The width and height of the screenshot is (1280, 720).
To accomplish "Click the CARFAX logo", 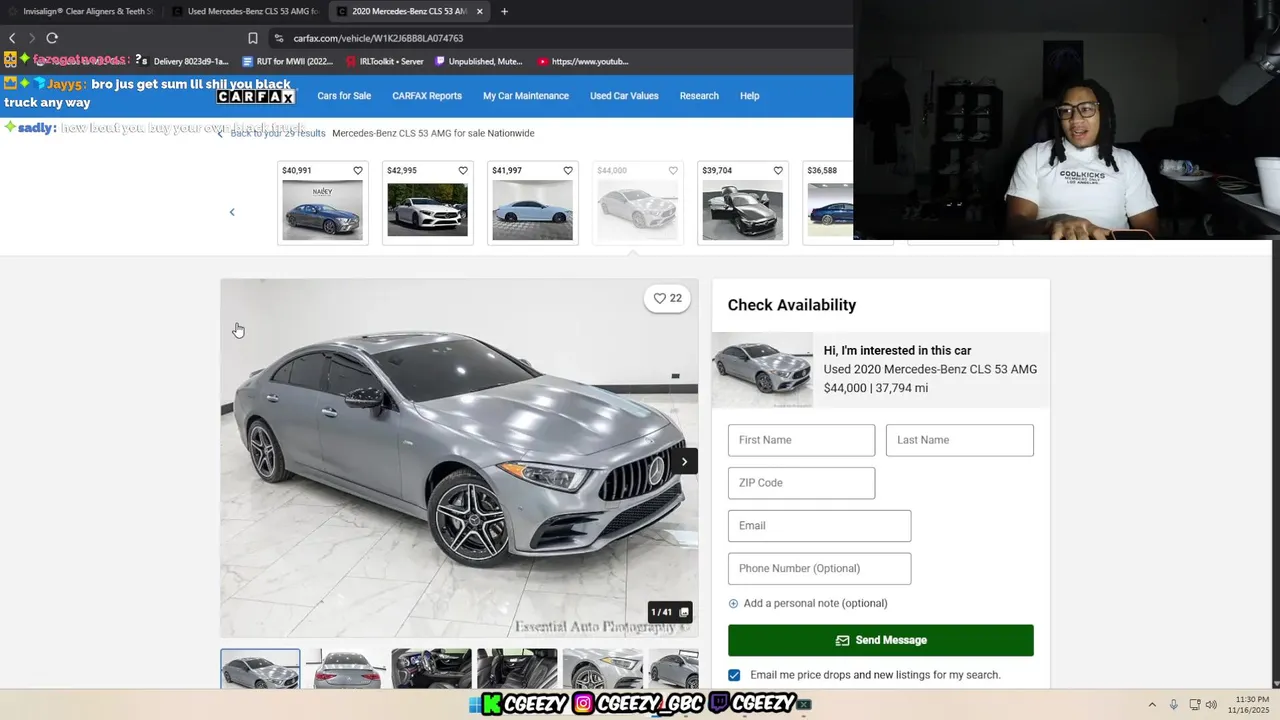I will pos(256,96).
